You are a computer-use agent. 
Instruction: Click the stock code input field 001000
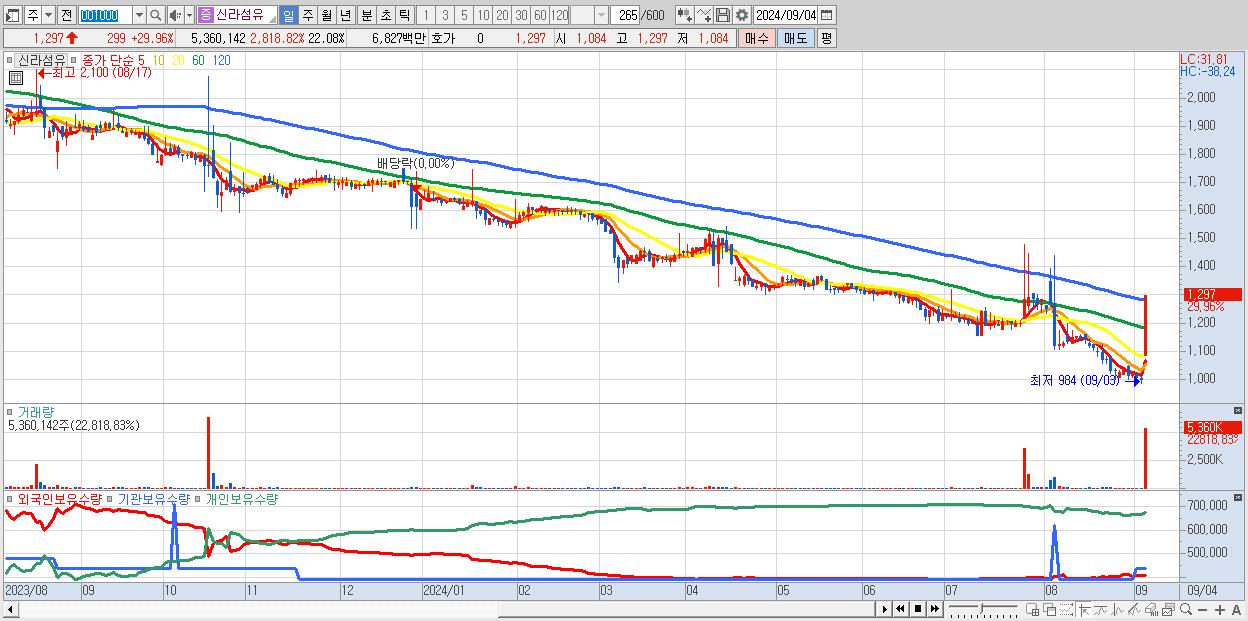(105, 16)
